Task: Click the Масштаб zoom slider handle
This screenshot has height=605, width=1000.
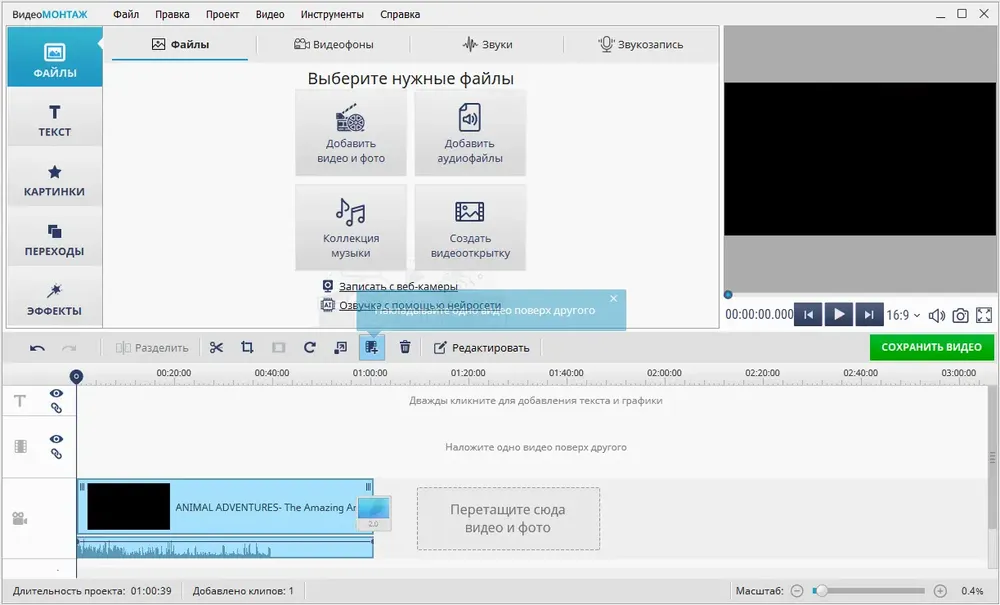Action: [821, 591]
